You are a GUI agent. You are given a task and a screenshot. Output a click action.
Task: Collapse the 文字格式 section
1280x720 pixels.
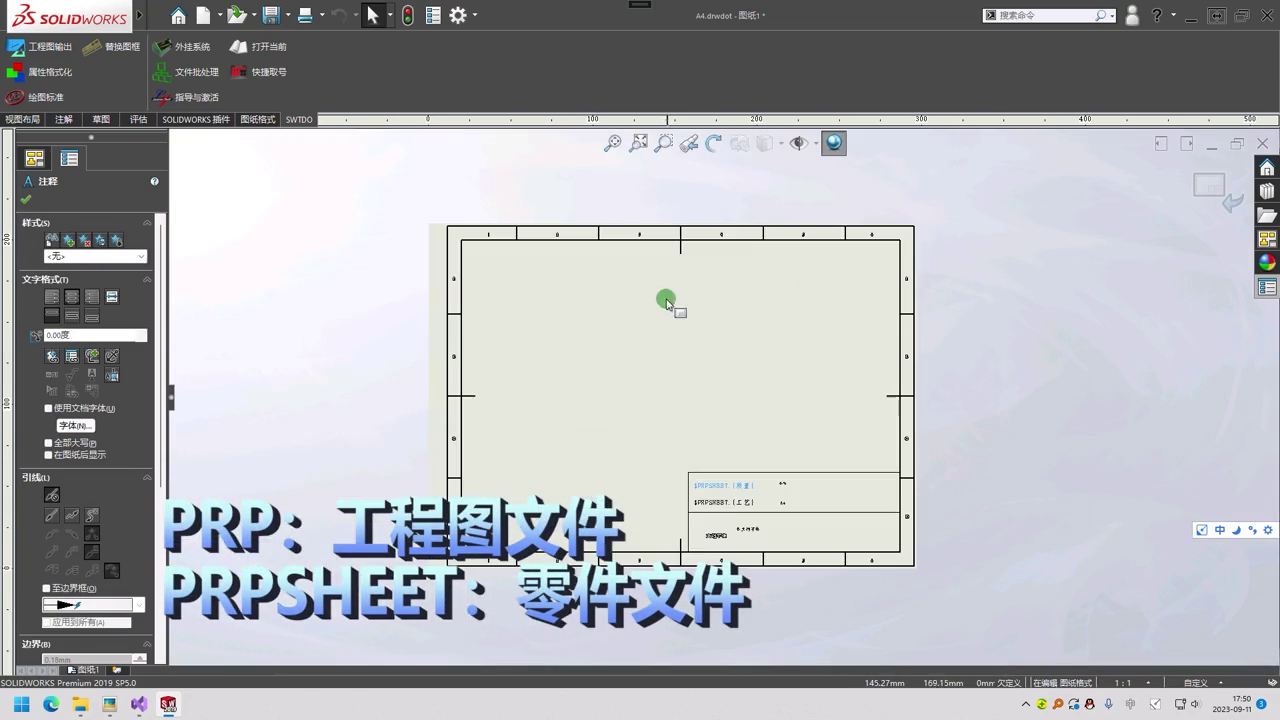pos(147,279)
